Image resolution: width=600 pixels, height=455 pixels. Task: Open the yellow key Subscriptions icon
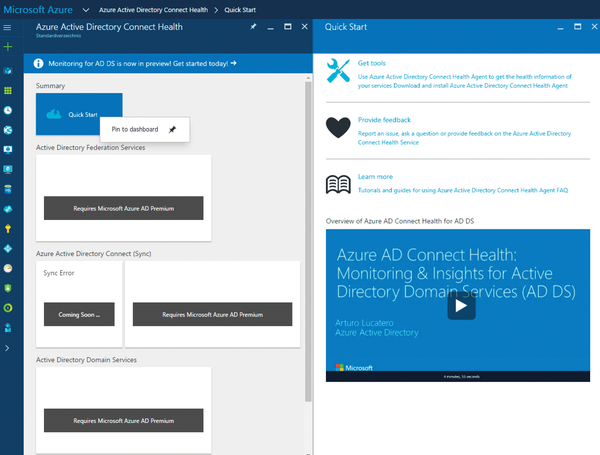[8, 229]
